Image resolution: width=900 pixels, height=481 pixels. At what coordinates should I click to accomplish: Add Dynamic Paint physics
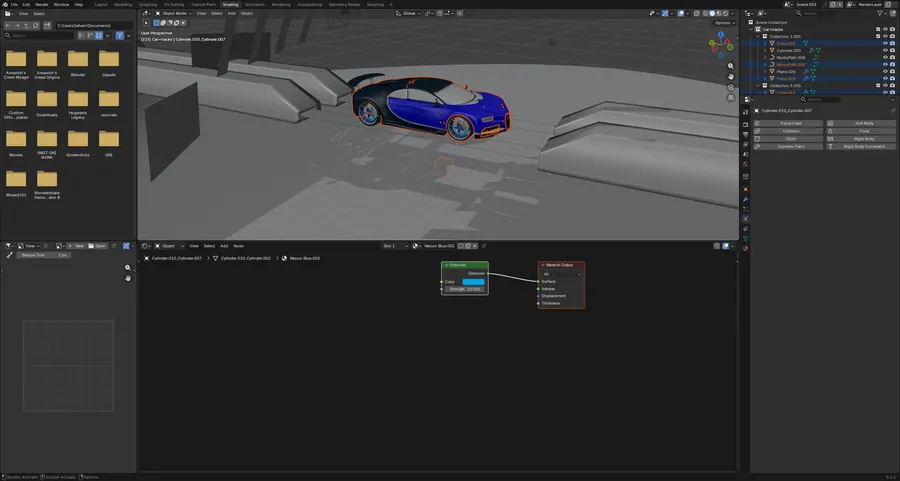click(788, 146)
